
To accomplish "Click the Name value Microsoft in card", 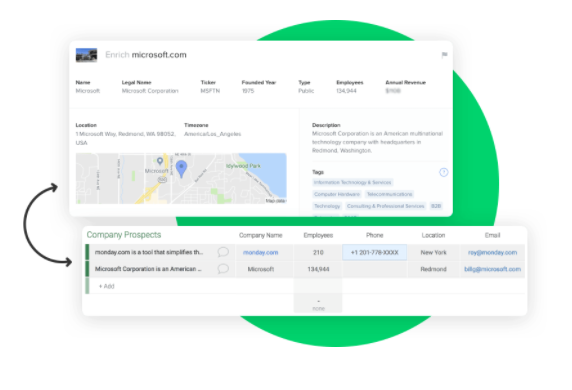I will 88,91.
